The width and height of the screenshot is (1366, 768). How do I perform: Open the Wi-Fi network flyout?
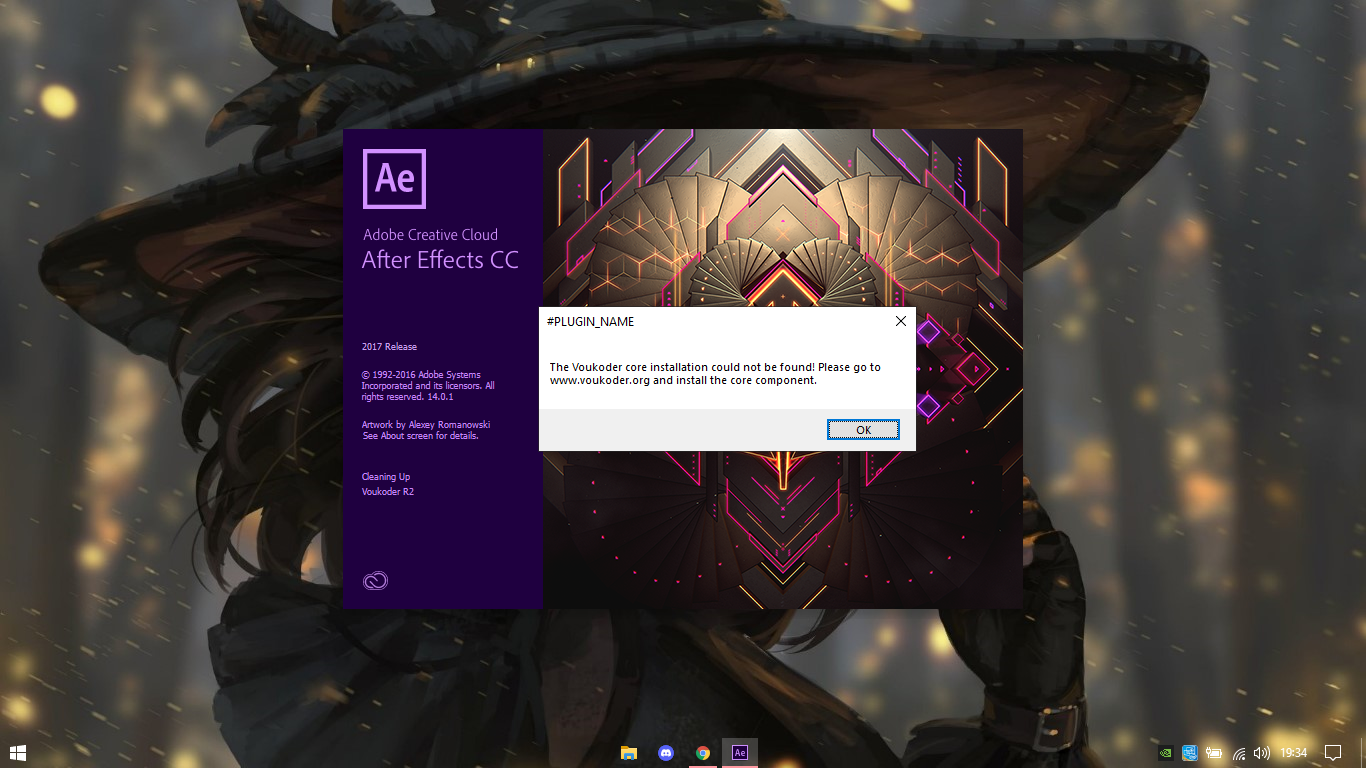tap(1239, 753)
